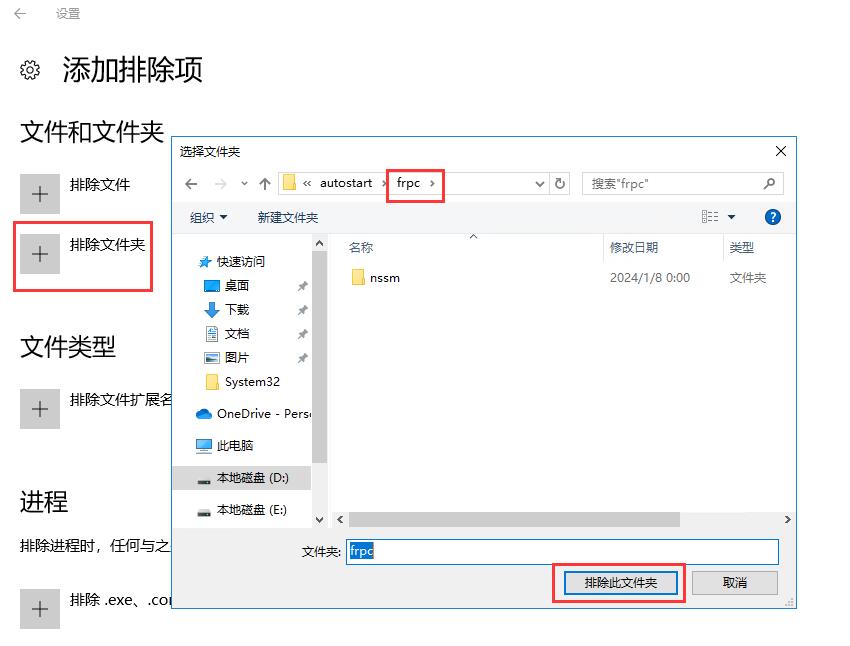Screen dimensions: 850x646
Task: Open the recent locations dropdown arrow
Action: [244, 184]
